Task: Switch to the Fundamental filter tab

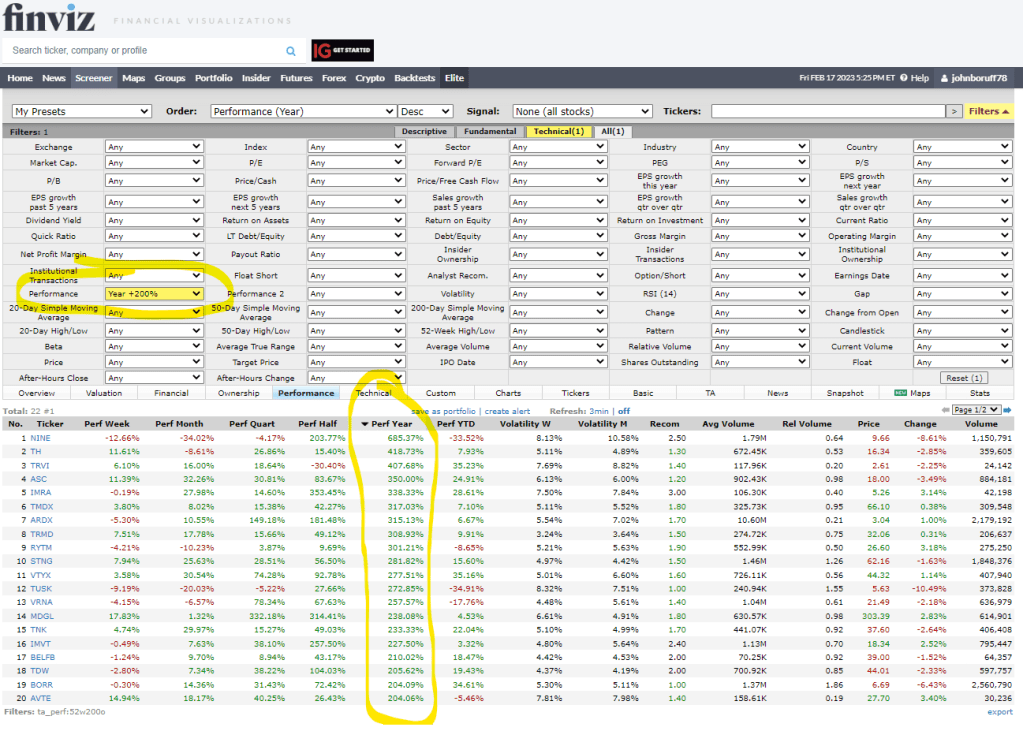Action: pyautogui.click(x=489, y=131)
